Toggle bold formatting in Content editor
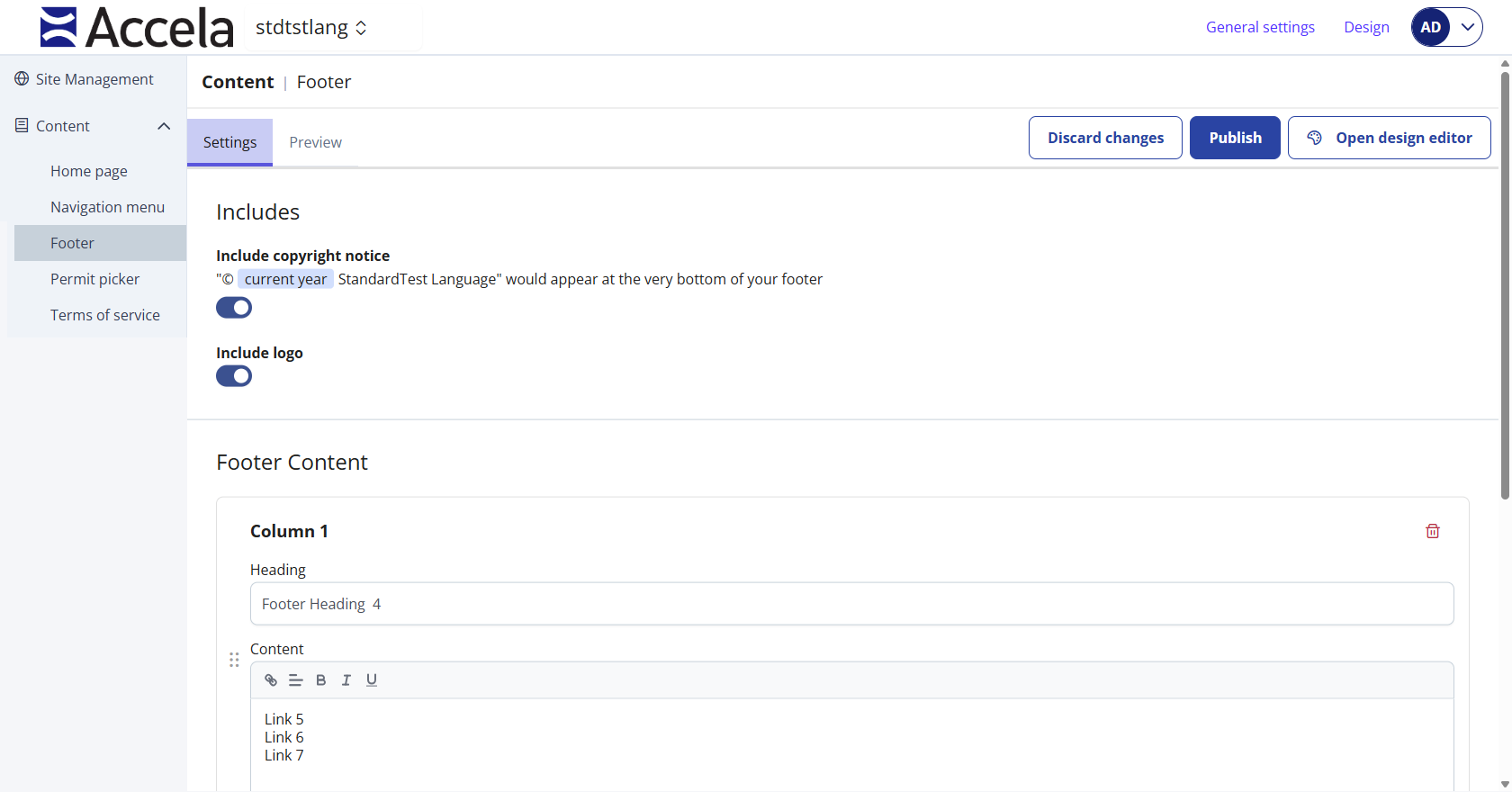 tap(320, 680)
